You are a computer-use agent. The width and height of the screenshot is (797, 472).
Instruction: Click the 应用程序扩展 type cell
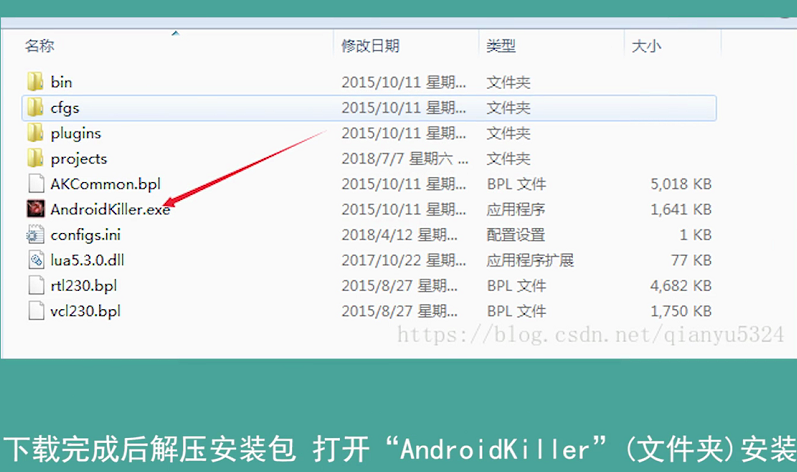[530, 260]
